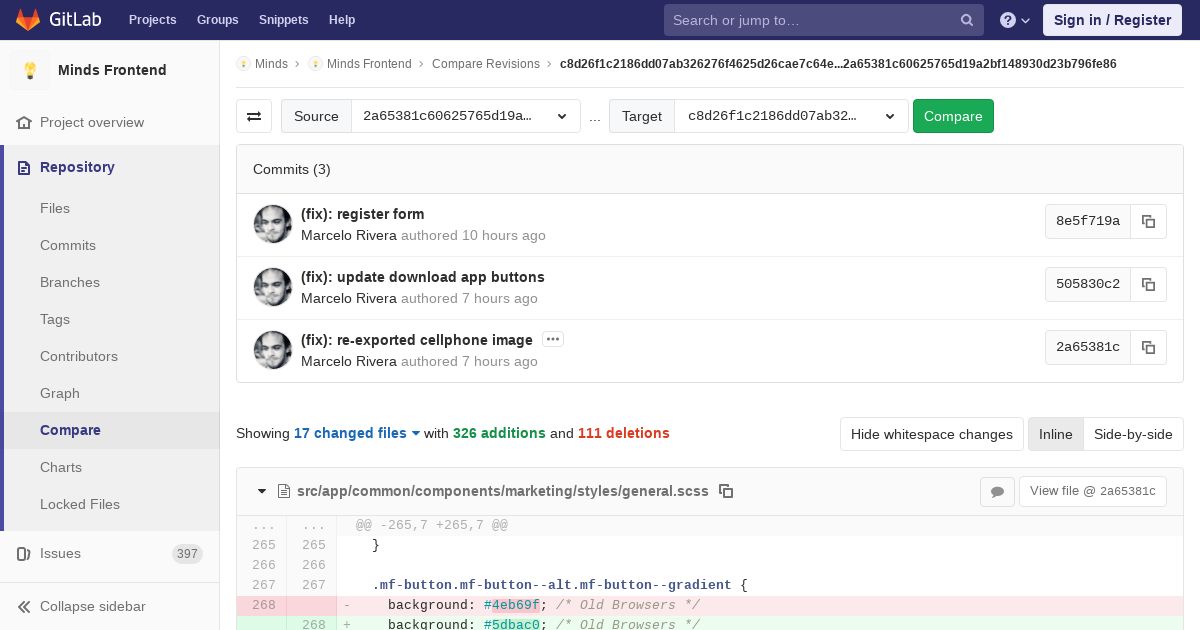Go to Tags in sidebar
The image size is (1200, 630).
(55, 319)
